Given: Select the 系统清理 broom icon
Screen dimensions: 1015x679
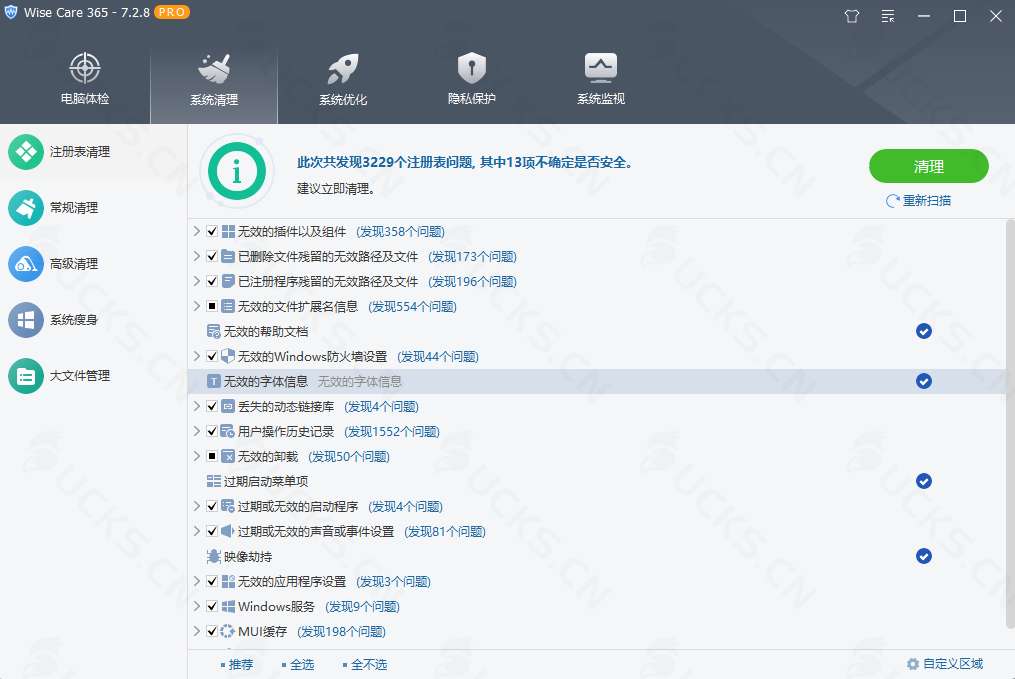Looking at the screenshot, I should 214,68.
